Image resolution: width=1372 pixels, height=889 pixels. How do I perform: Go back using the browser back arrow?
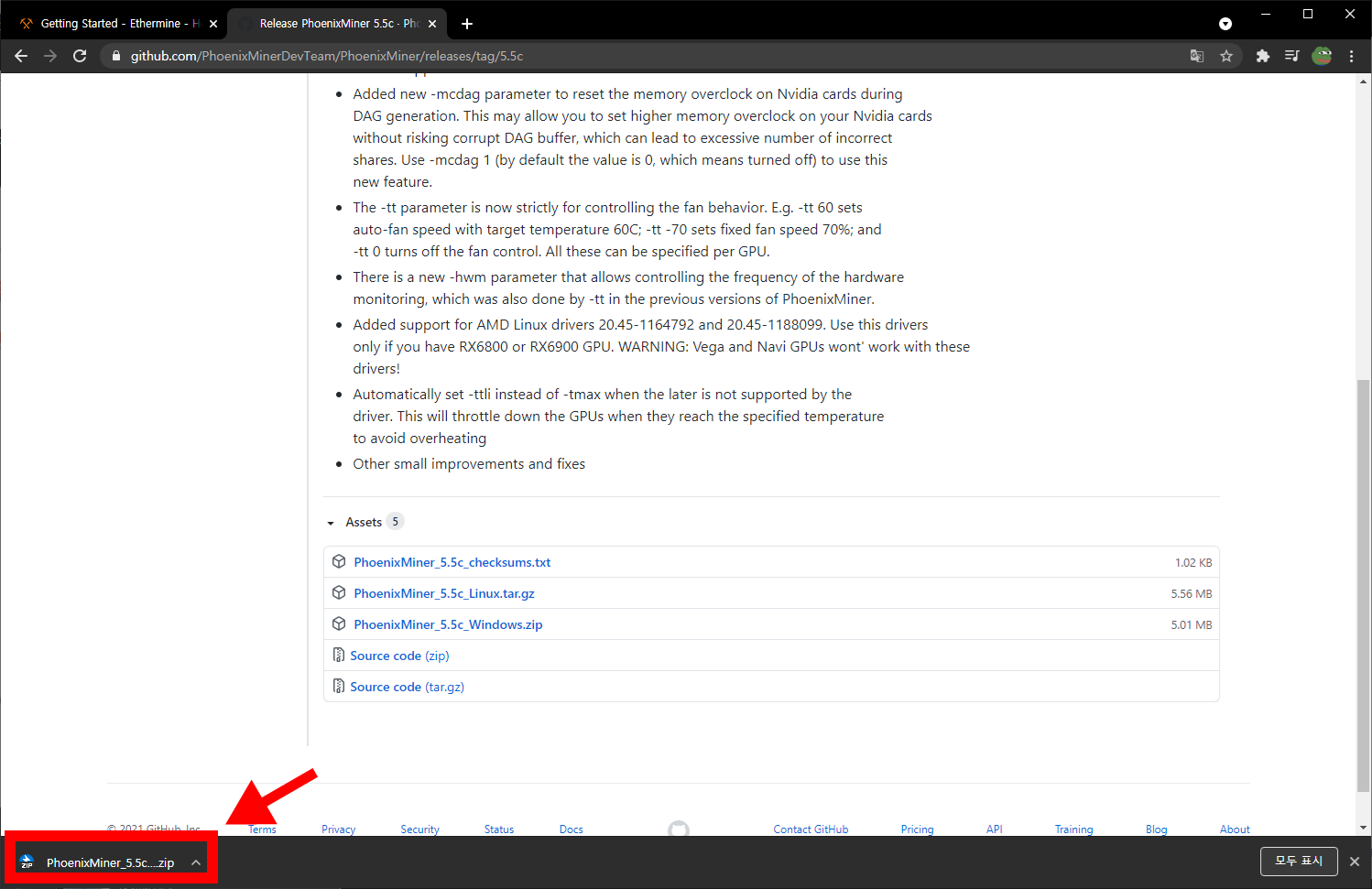point(21,56)
